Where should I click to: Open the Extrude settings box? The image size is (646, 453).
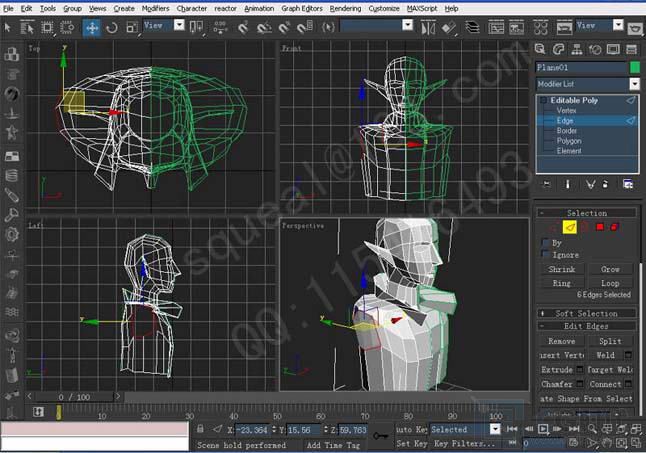pyautogui.click(x=580, y=370)
